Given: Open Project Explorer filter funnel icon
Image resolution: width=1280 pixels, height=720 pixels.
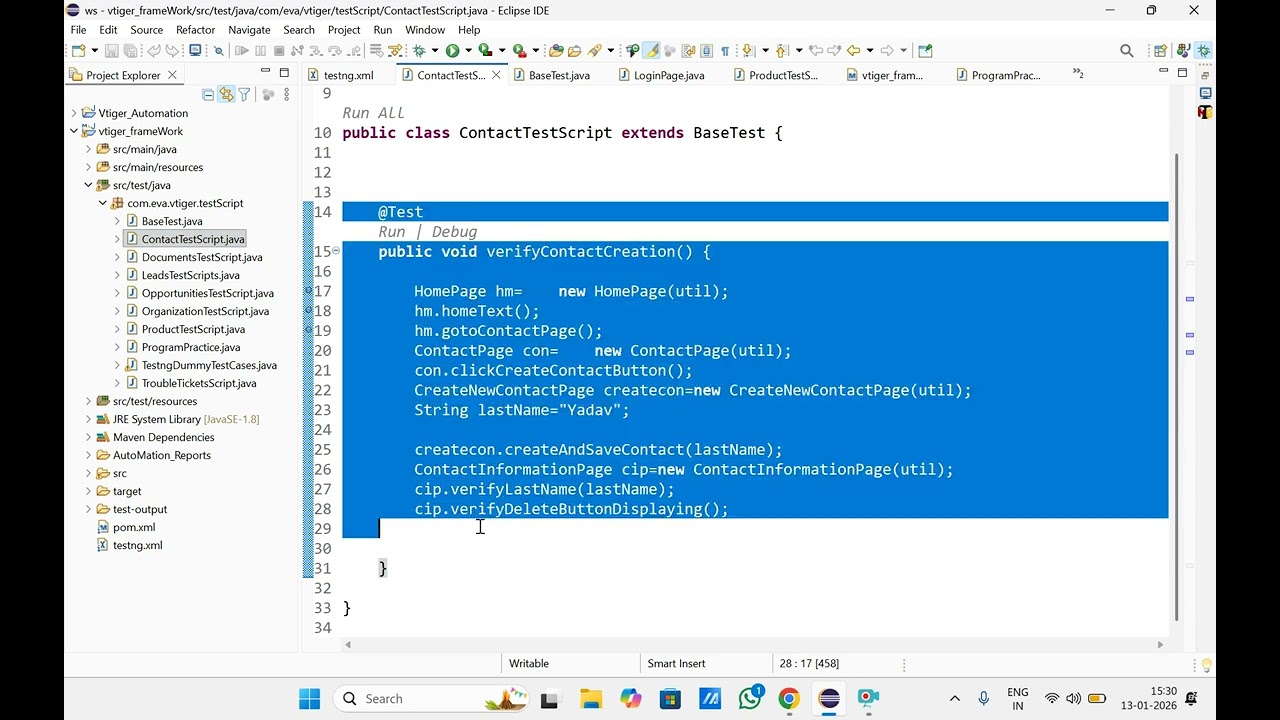Looking at the screenshot, I should pyautogui.click(x=244, y=94).
